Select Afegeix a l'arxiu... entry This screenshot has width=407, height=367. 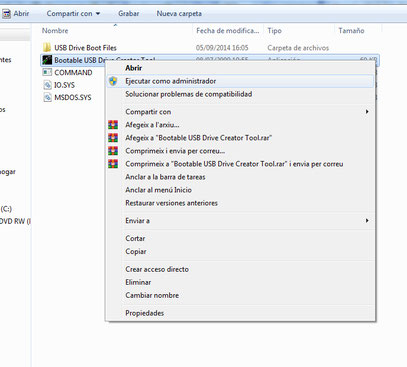pos(240,125)
